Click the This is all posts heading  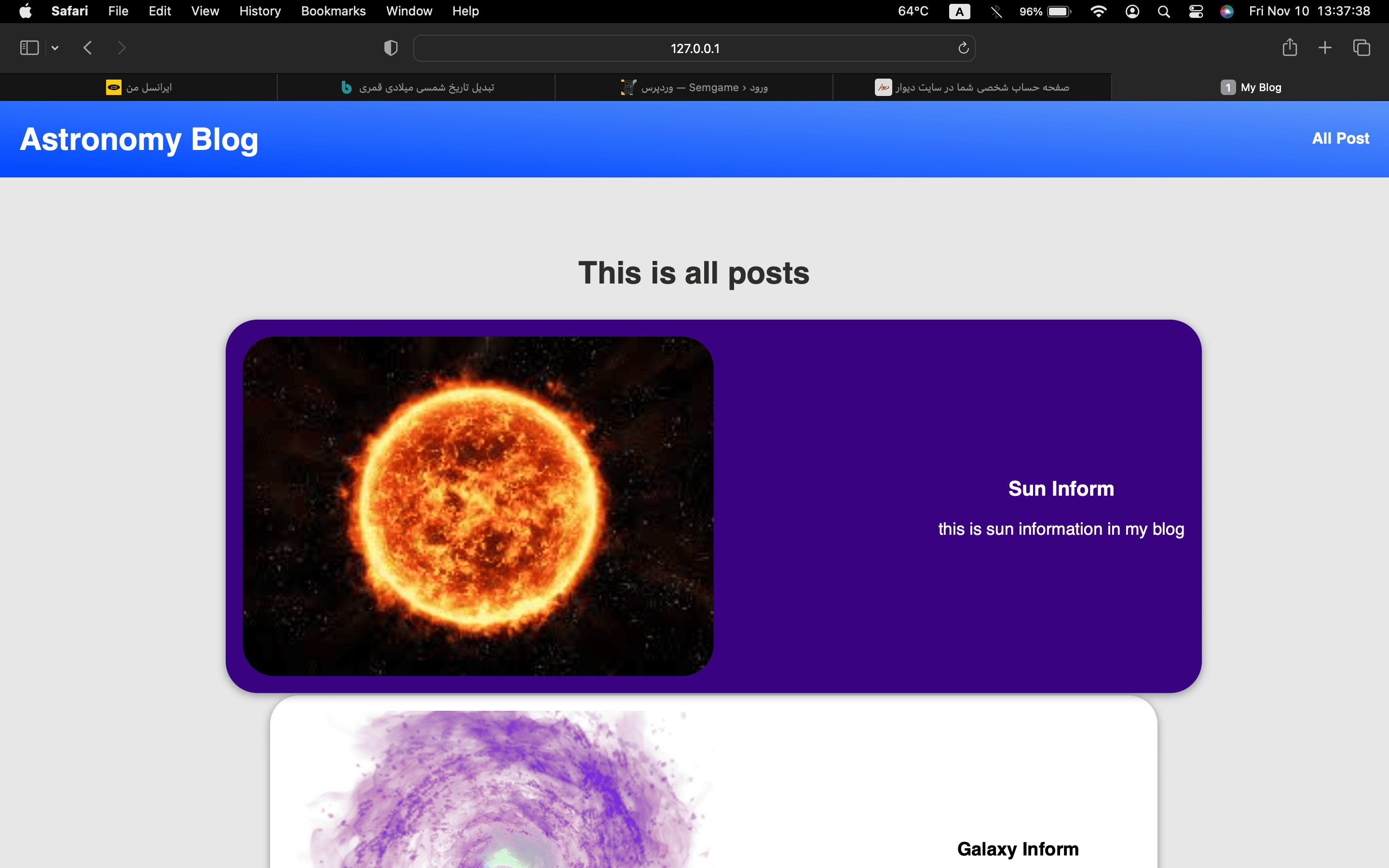click(694, 273)
